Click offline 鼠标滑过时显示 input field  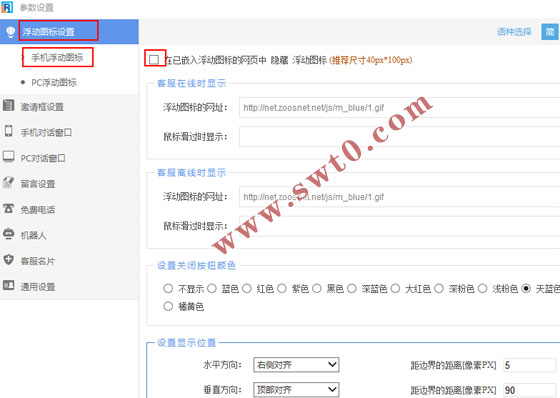tap(399, 226)
